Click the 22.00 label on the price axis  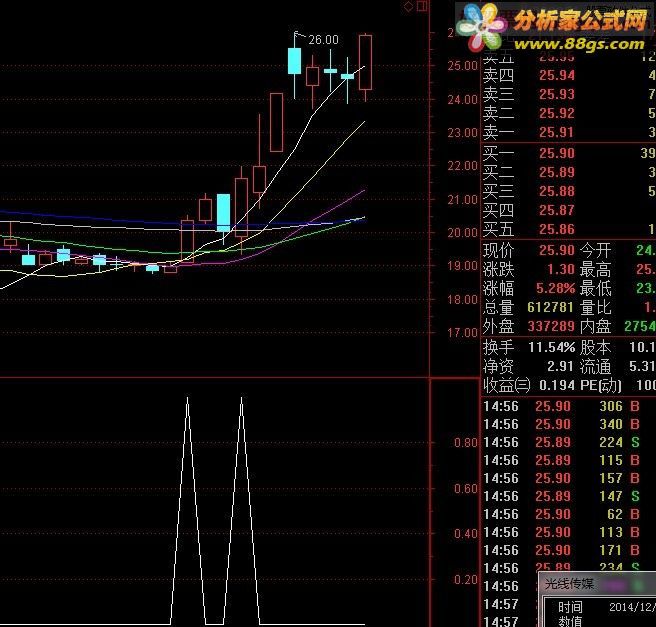pyautogui.click(x=463, y=166)
